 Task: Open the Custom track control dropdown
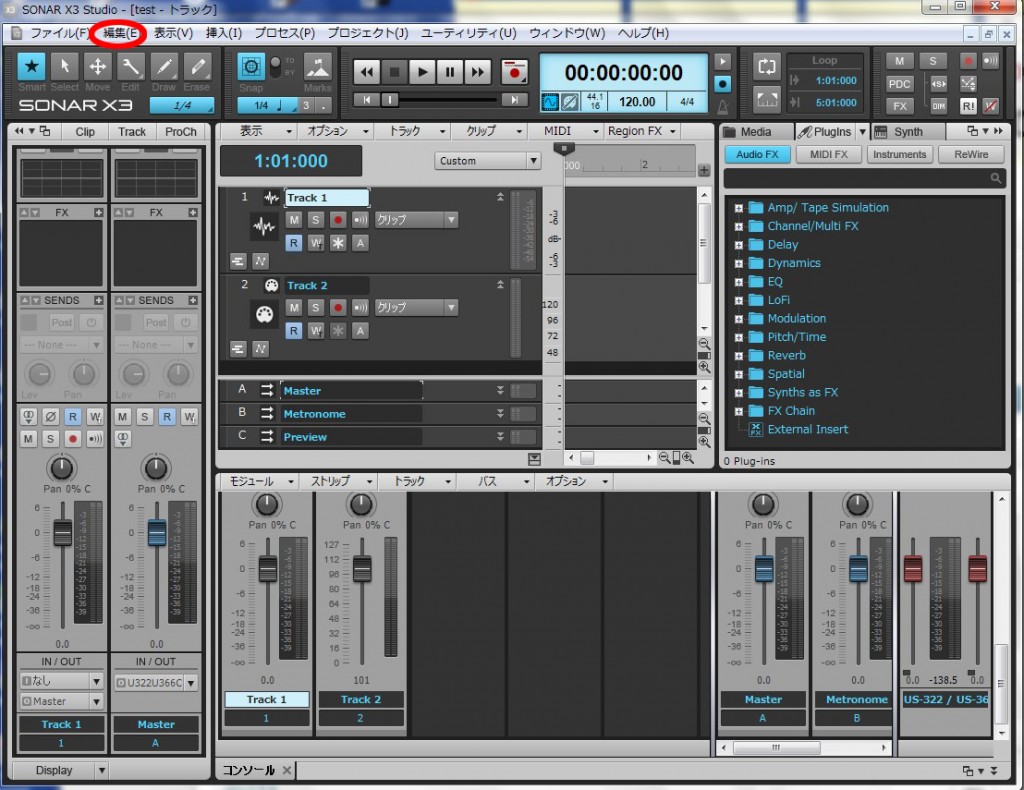(487, 161)
